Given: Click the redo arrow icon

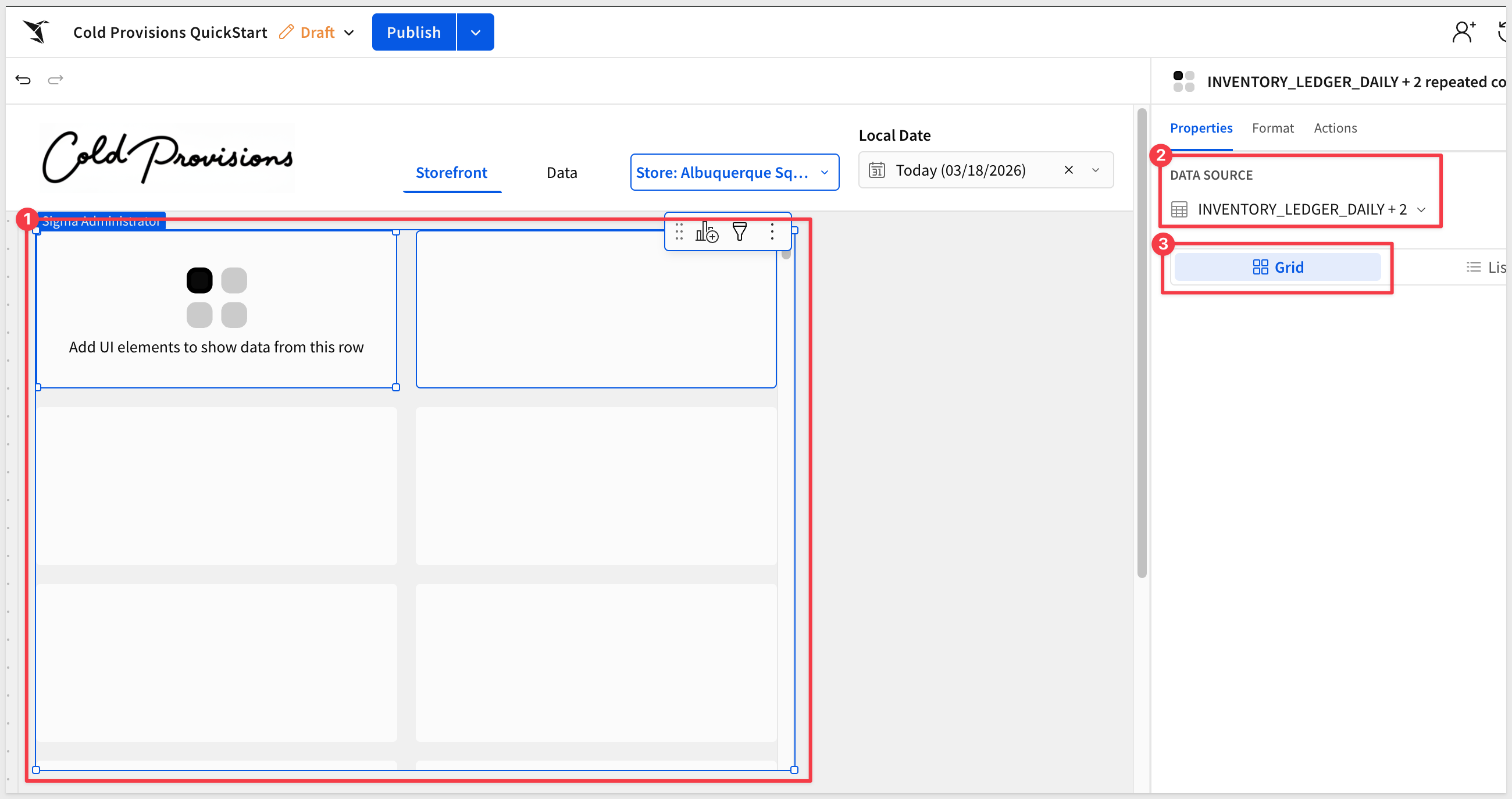Looking at the screenshot, I should [55, 80].
